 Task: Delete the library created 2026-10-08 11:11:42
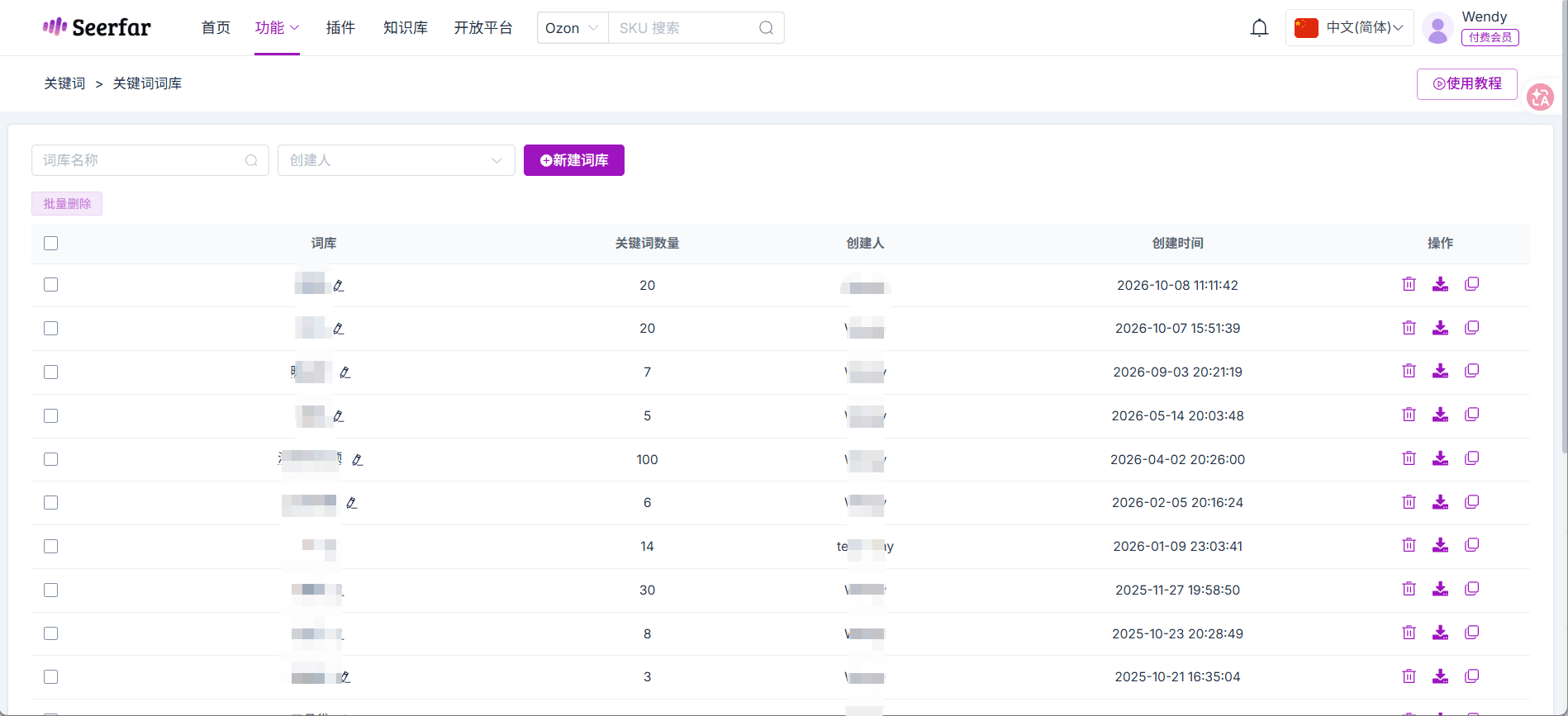(1409, 284)
